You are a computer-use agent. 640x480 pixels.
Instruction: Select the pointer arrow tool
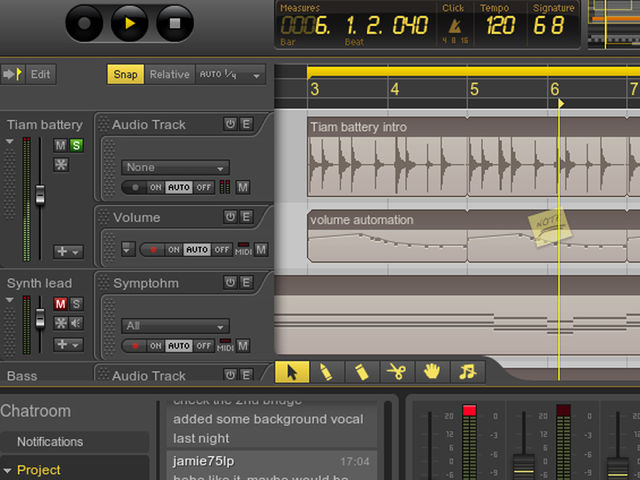tap(292, 372)
